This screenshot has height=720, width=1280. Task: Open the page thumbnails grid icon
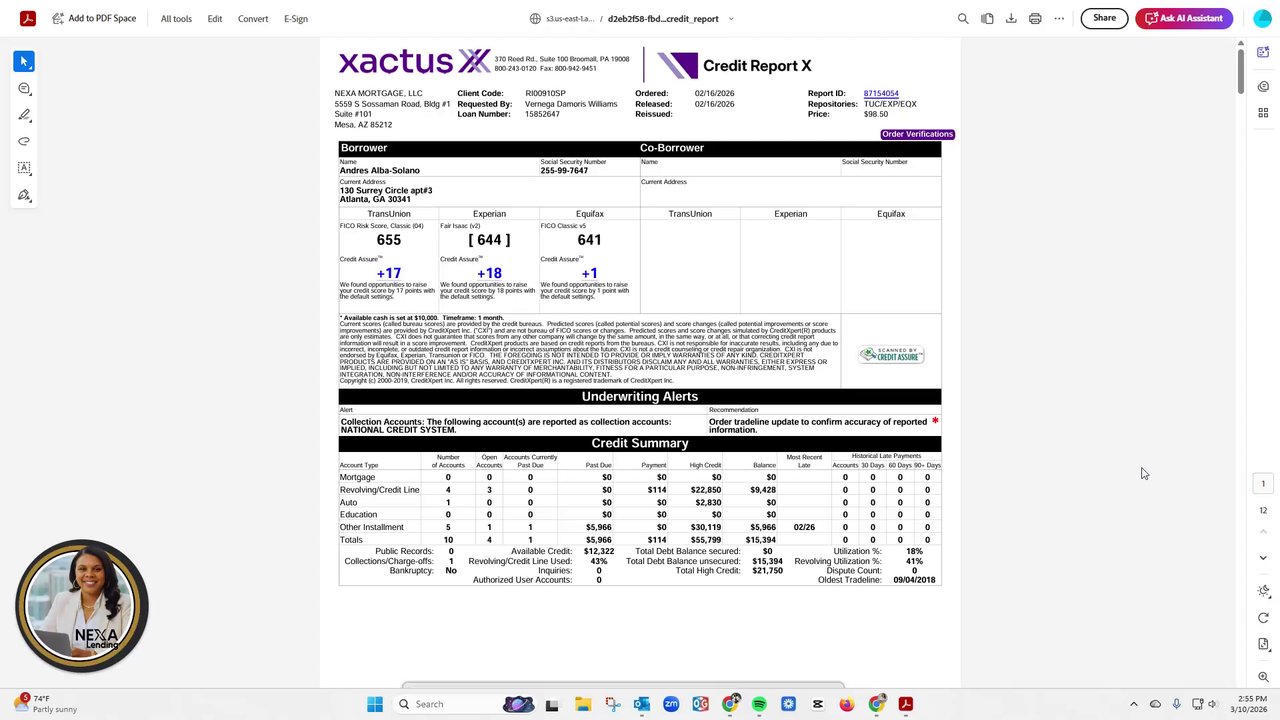click(x=1263, y=113)
